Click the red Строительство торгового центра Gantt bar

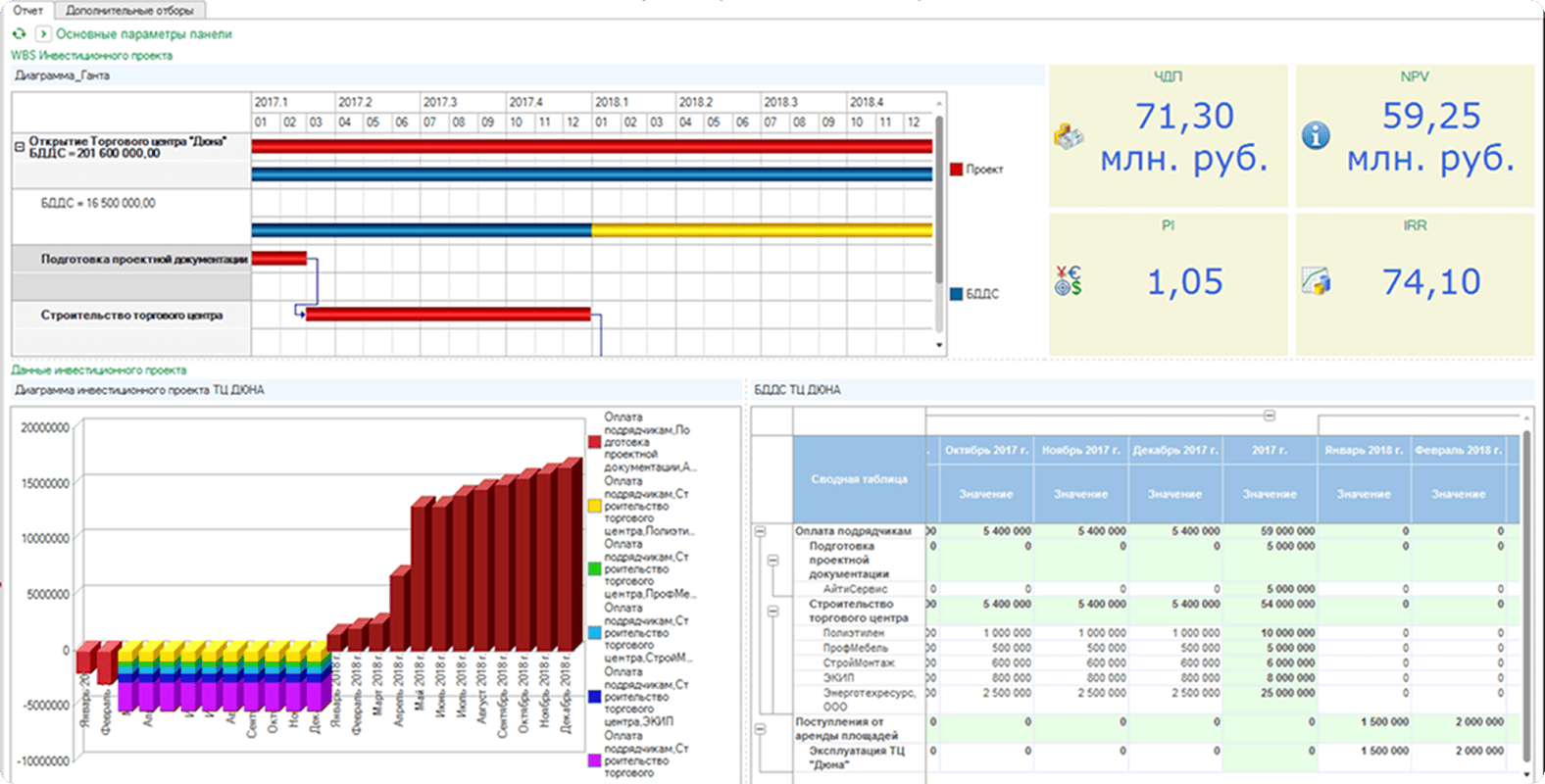click(x=448, y=315)
